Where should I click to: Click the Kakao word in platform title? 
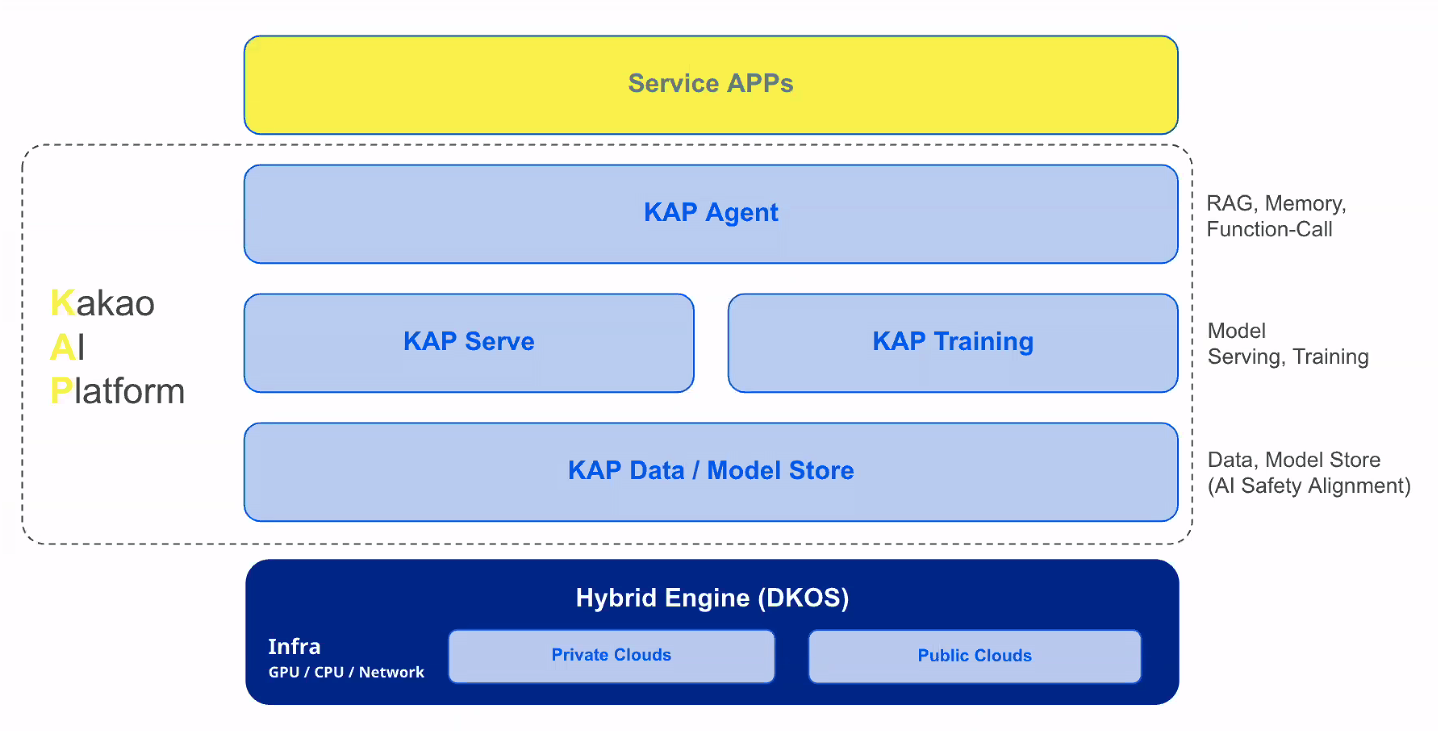tap(102, 303)
